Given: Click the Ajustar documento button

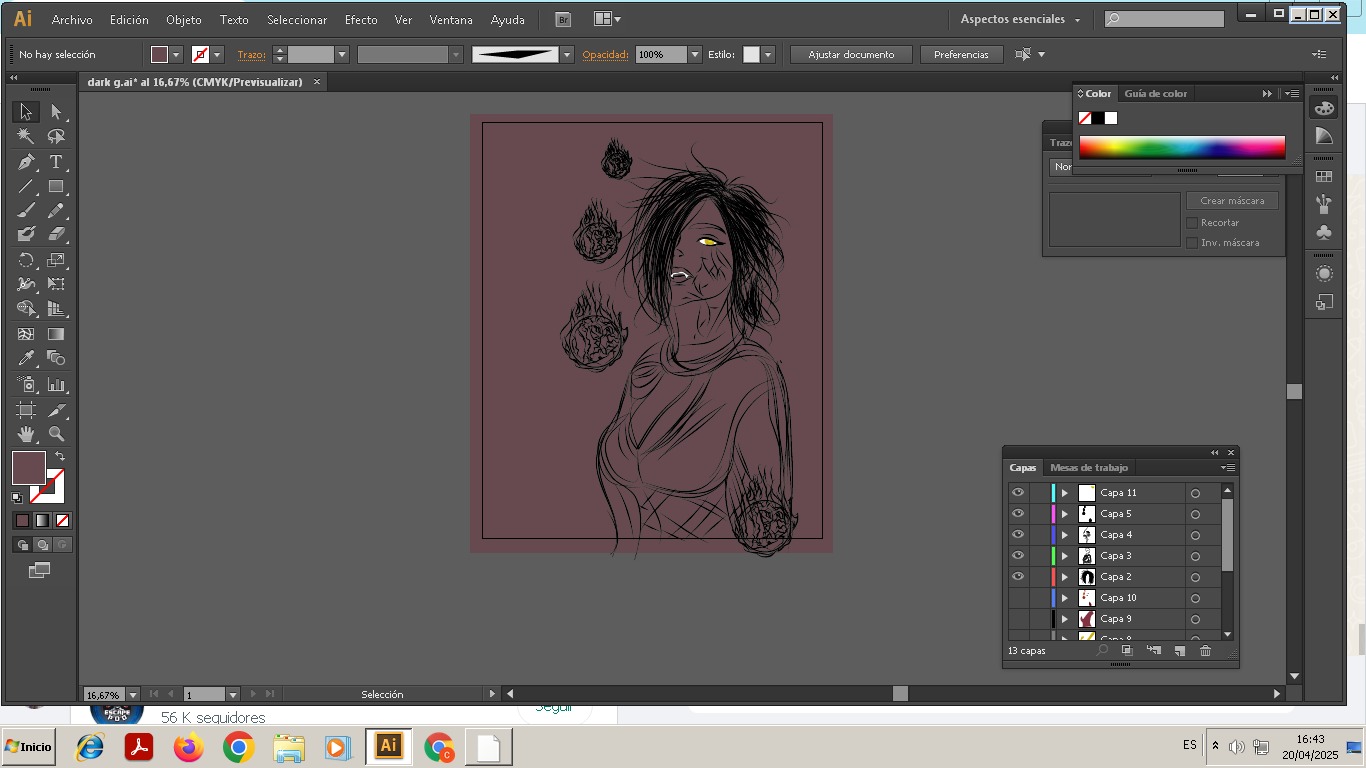Looking at the screenshot, I should tap(851, 55).
